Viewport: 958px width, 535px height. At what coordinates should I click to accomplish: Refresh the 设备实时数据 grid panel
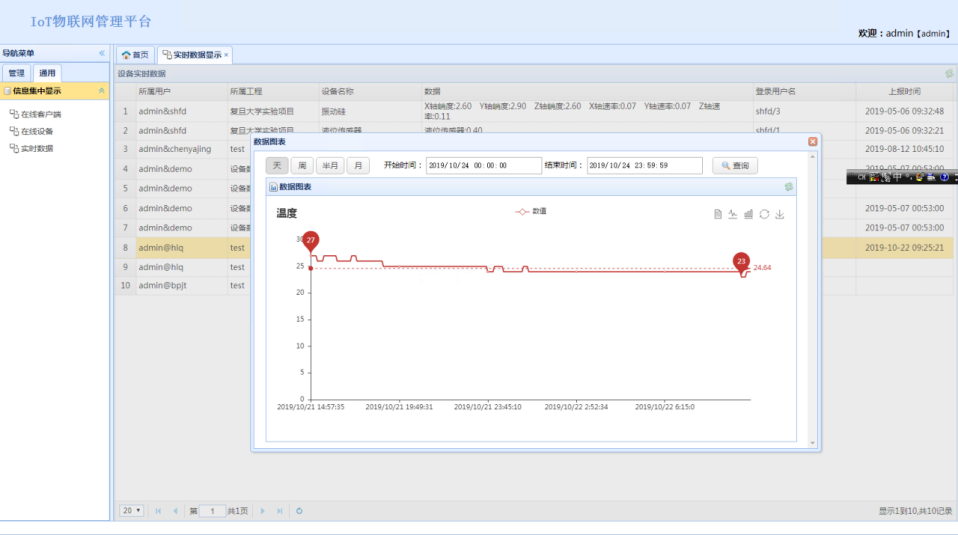(x=948, y=73)
